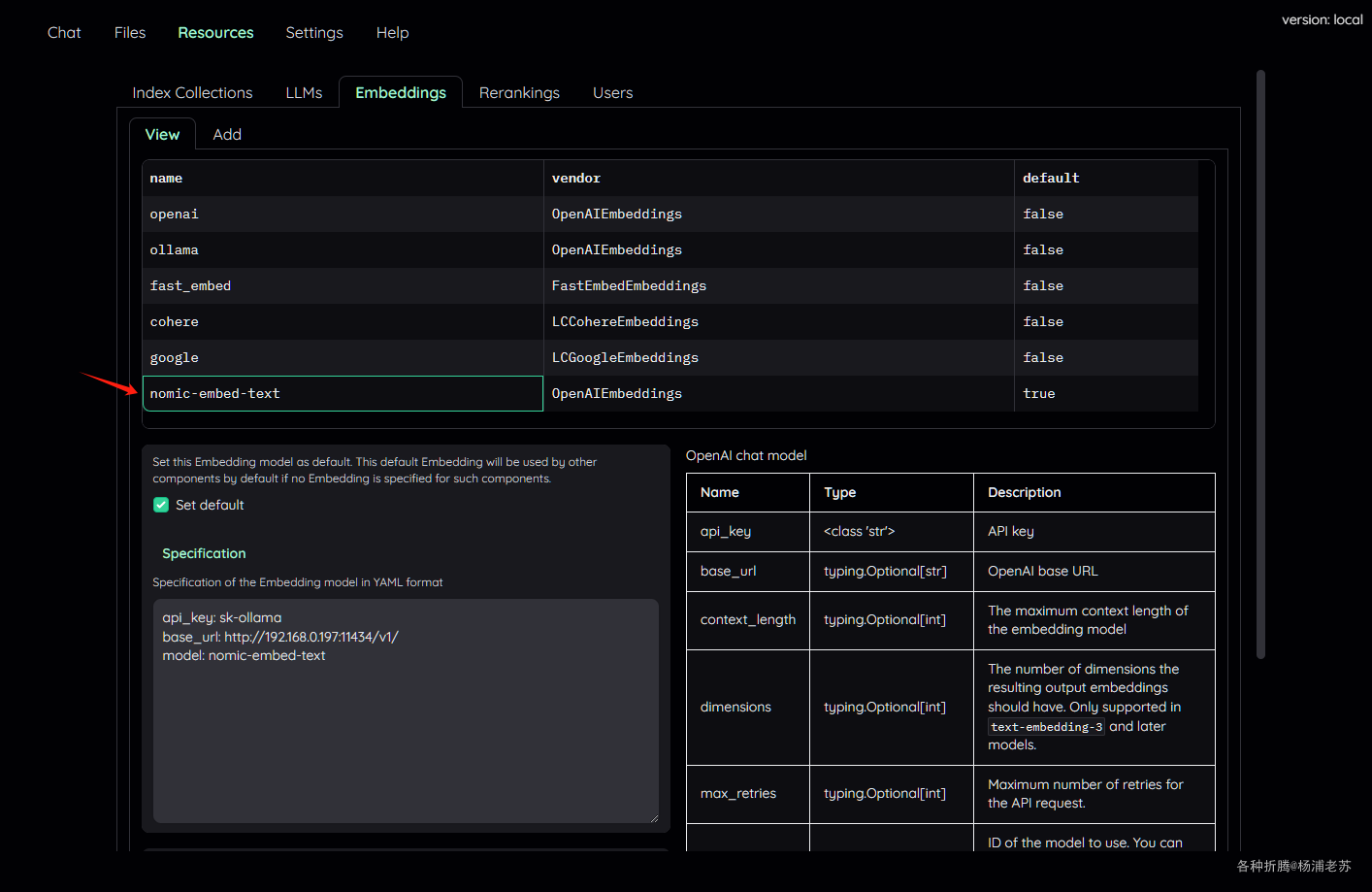Open the LLMs sub-tab
The height and width of the screenshot is (892, 1372).
point(304,93)
